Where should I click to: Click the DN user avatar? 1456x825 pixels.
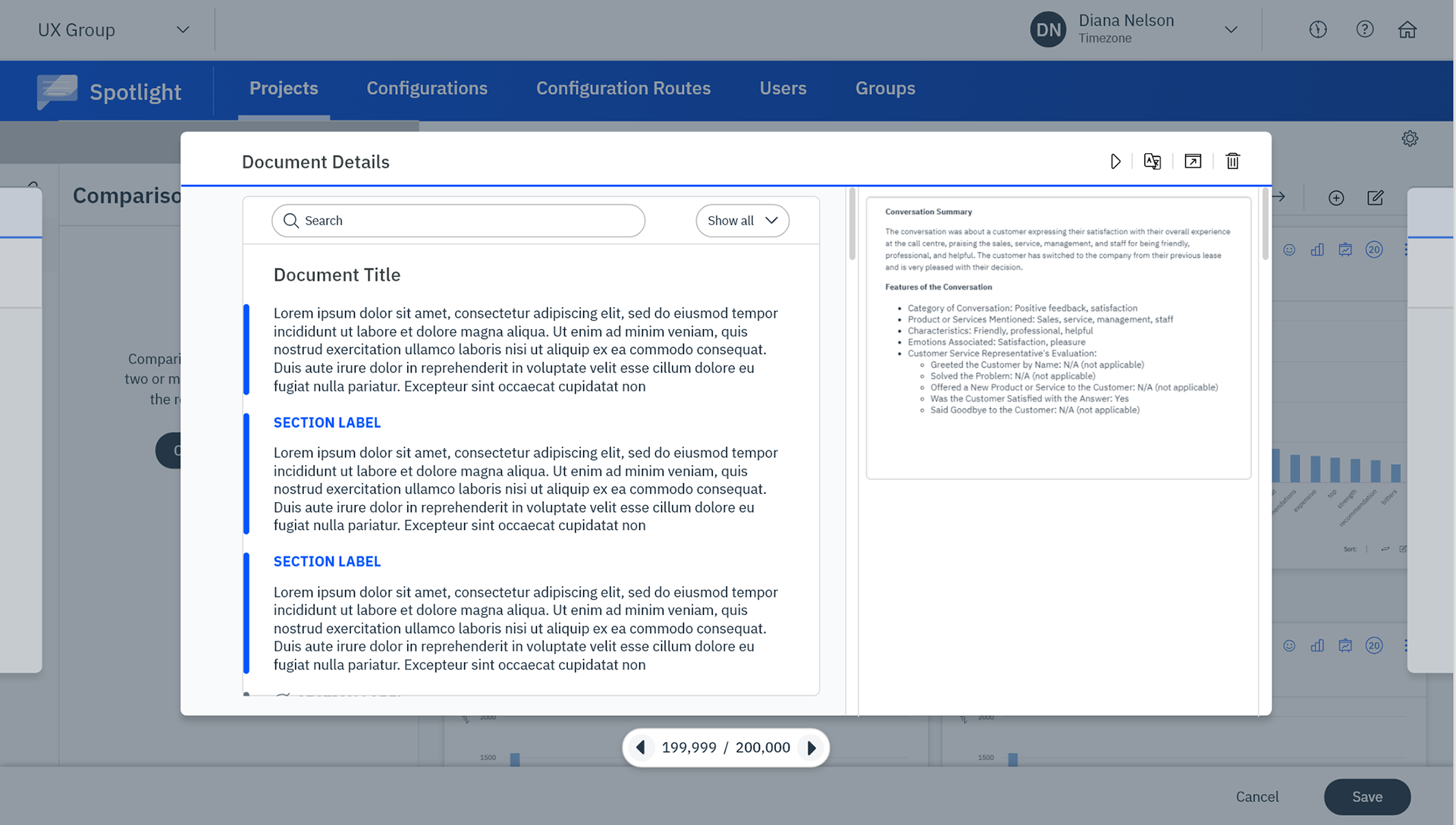pos(1049,30)
